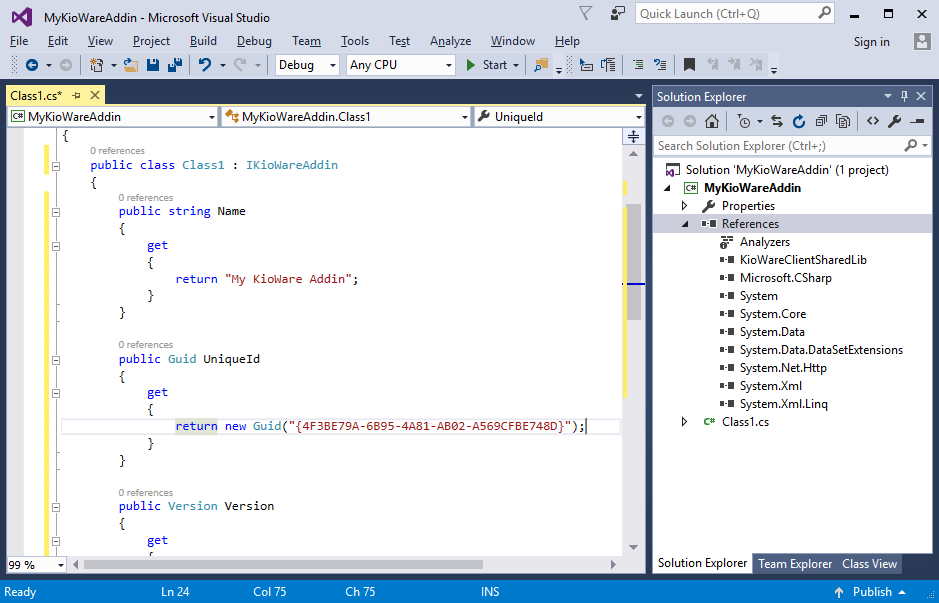Toggle auto-hide pin on Solution Explorer
The width and height of the screenshot is (939, 603).
(904, 96)
